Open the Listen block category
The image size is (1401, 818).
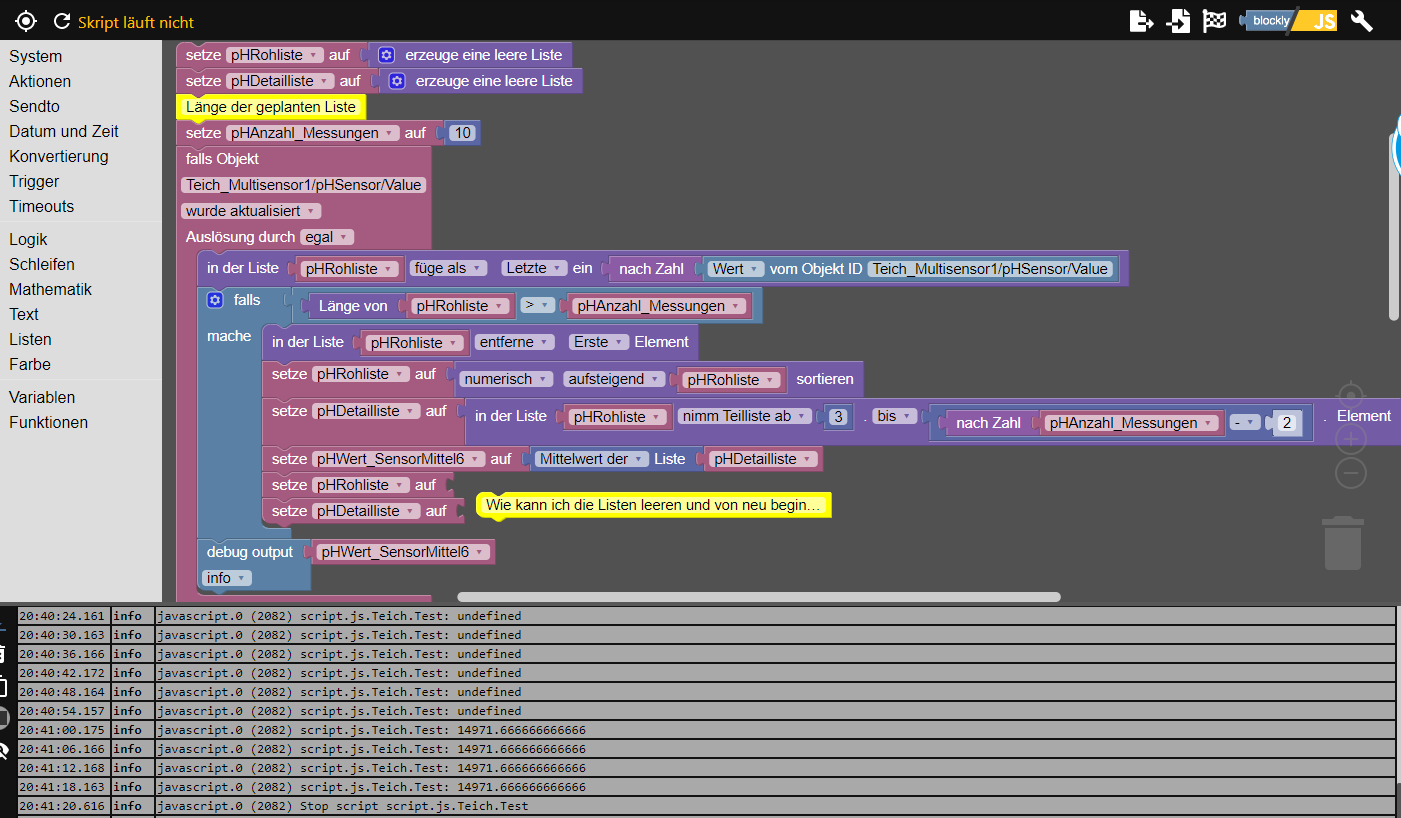(30, 340)
